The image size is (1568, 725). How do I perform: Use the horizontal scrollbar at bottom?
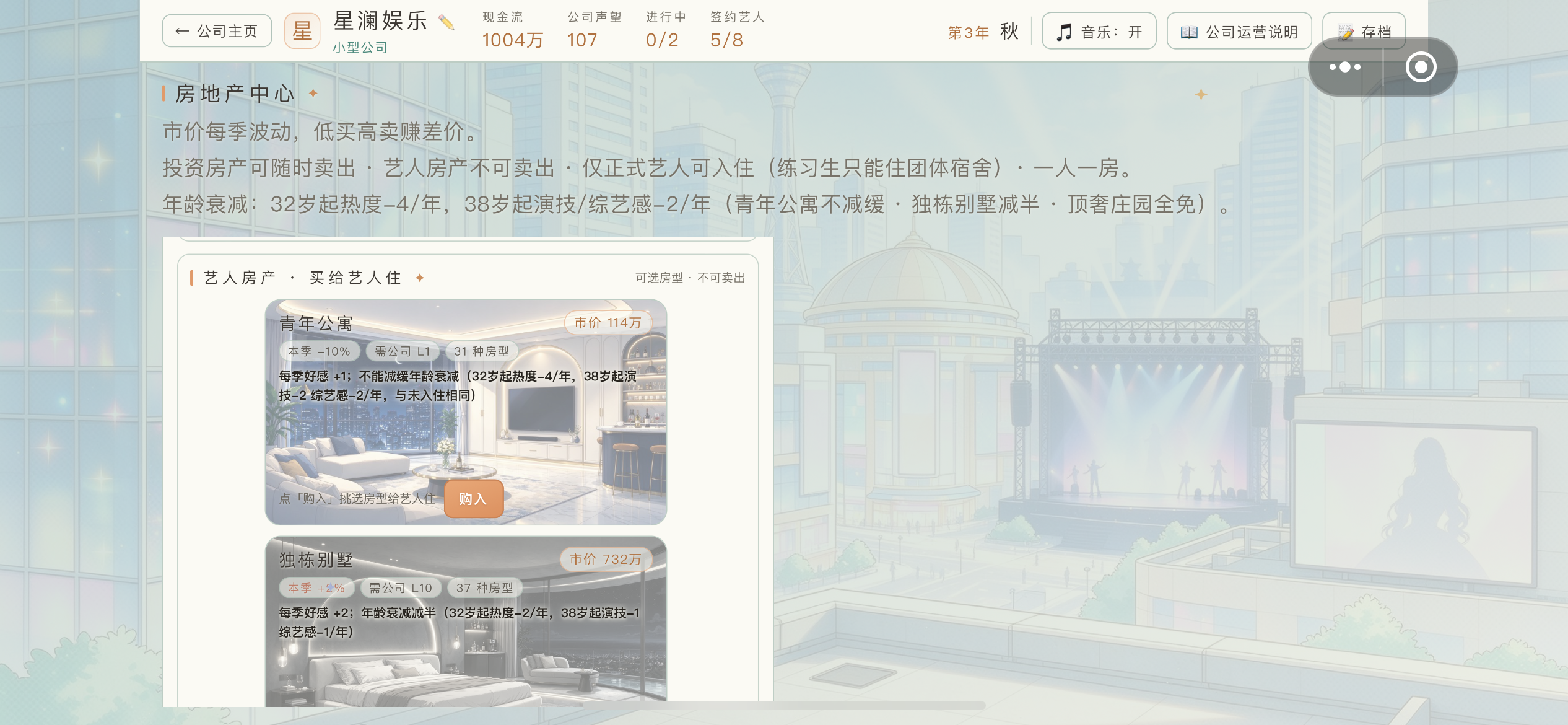783,705
